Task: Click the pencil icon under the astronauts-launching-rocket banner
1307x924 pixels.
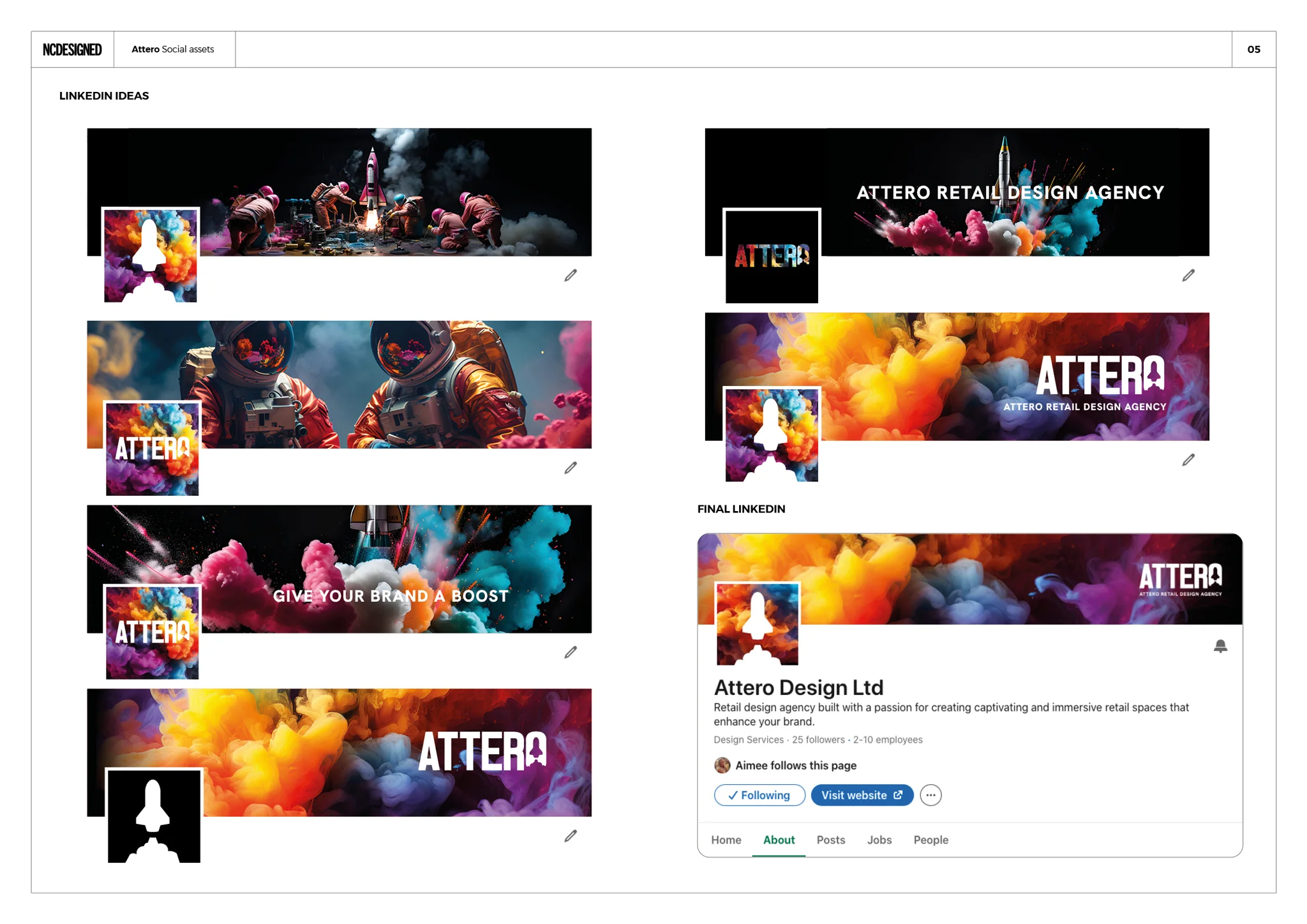Action: point(571,275)
